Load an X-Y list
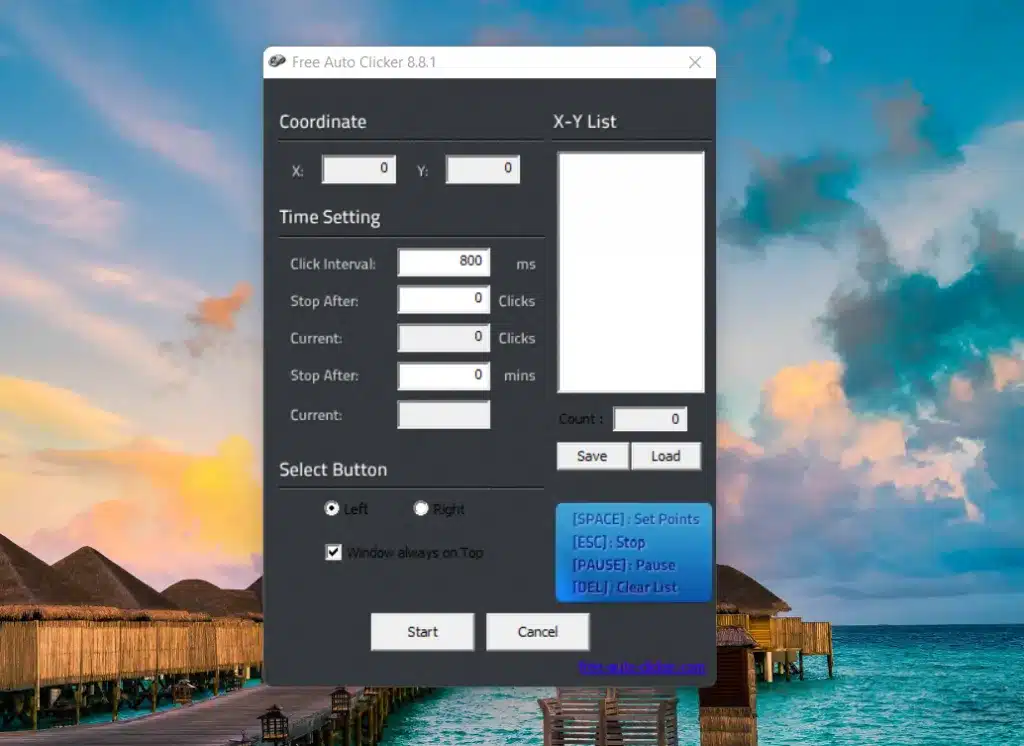This screenshot has width=1024, height=746. 665,456
